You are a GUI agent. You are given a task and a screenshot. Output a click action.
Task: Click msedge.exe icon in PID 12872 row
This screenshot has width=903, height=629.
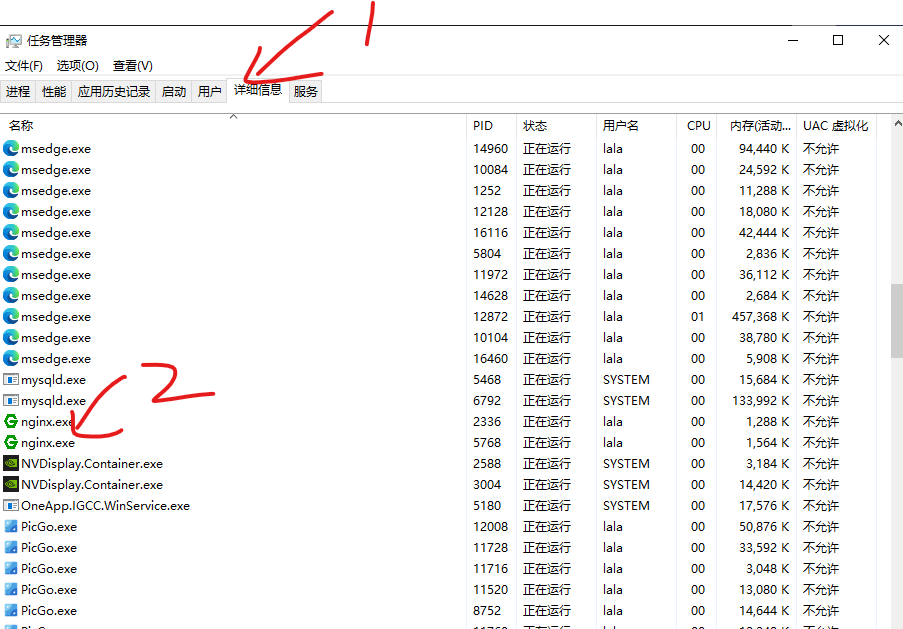point(11,316)
